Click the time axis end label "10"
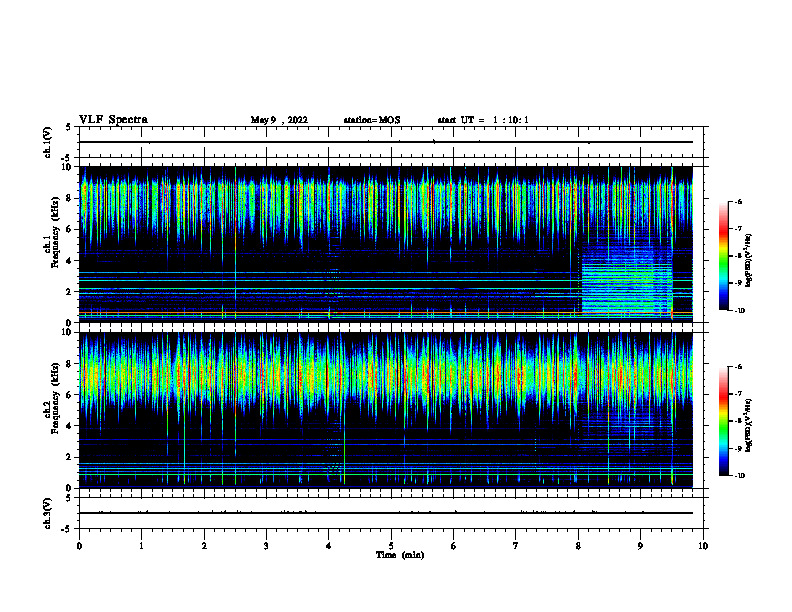Viewport: 792px width, 612px height. coord(703,546)
